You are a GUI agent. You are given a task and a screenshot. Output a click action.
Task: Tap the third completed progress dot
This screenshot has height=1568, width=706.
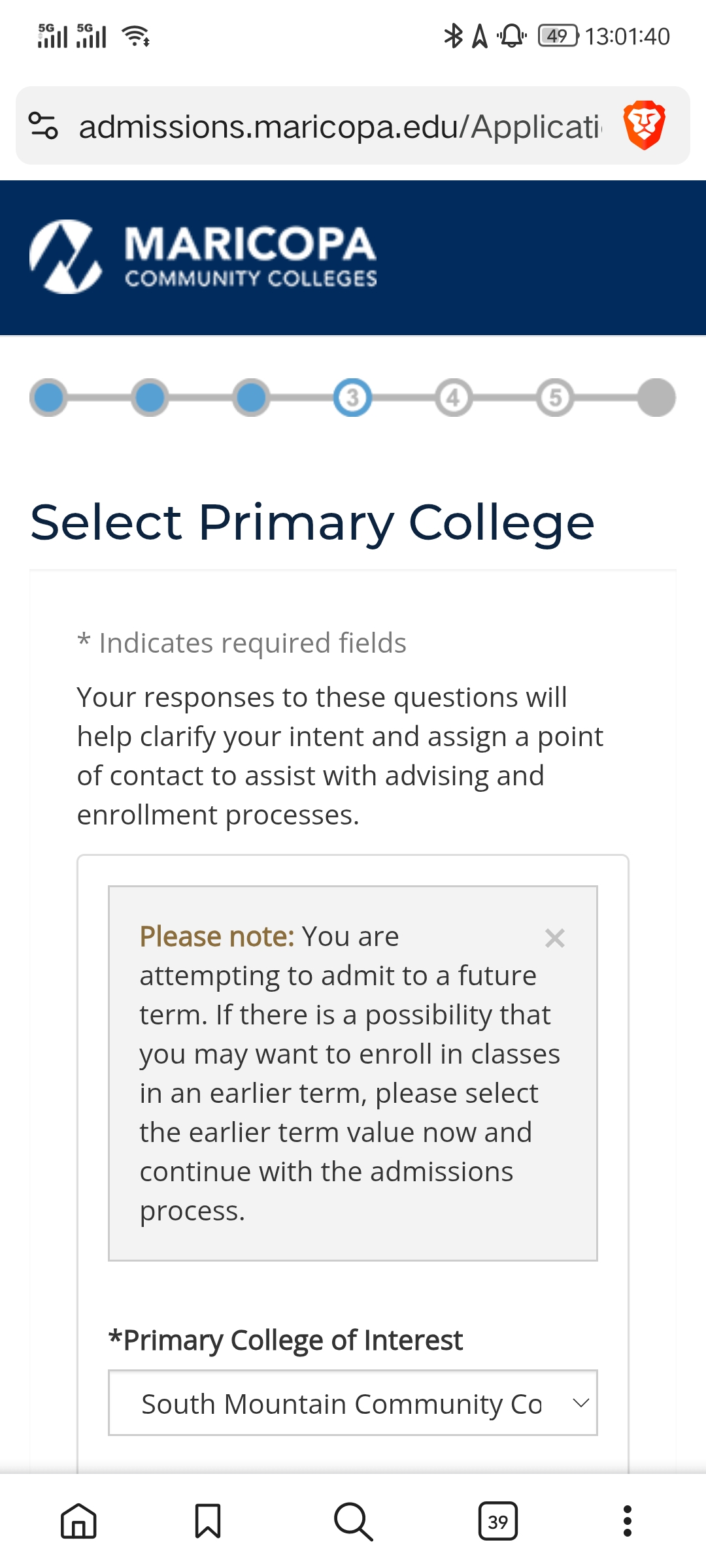coord(251,397)
